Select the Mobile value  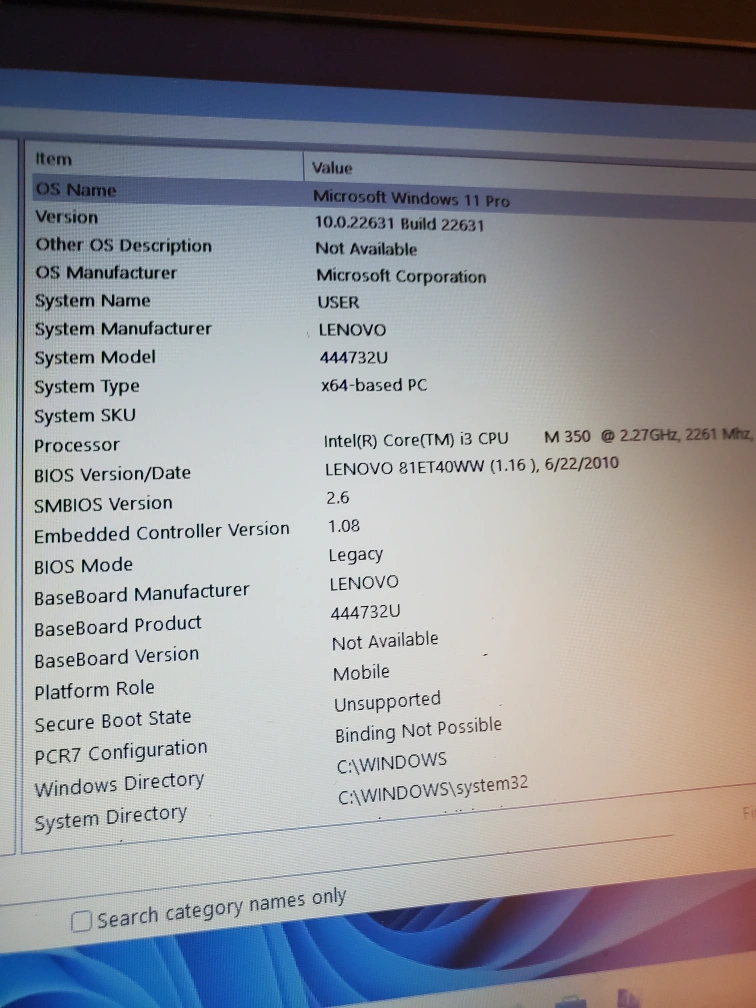tap(361, 673)
